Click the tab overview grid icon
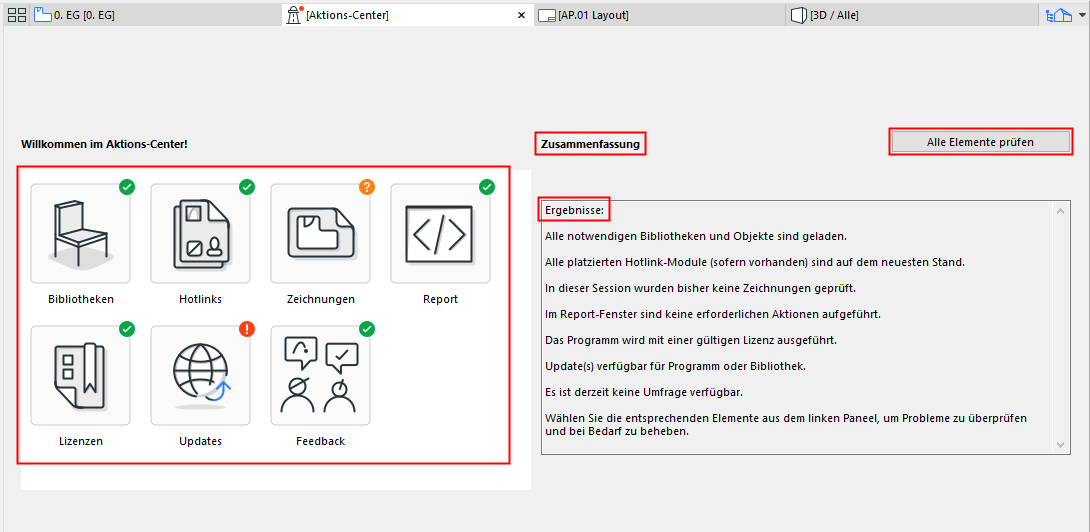Viewport: 1090px width, 532px height. [17, 15]
